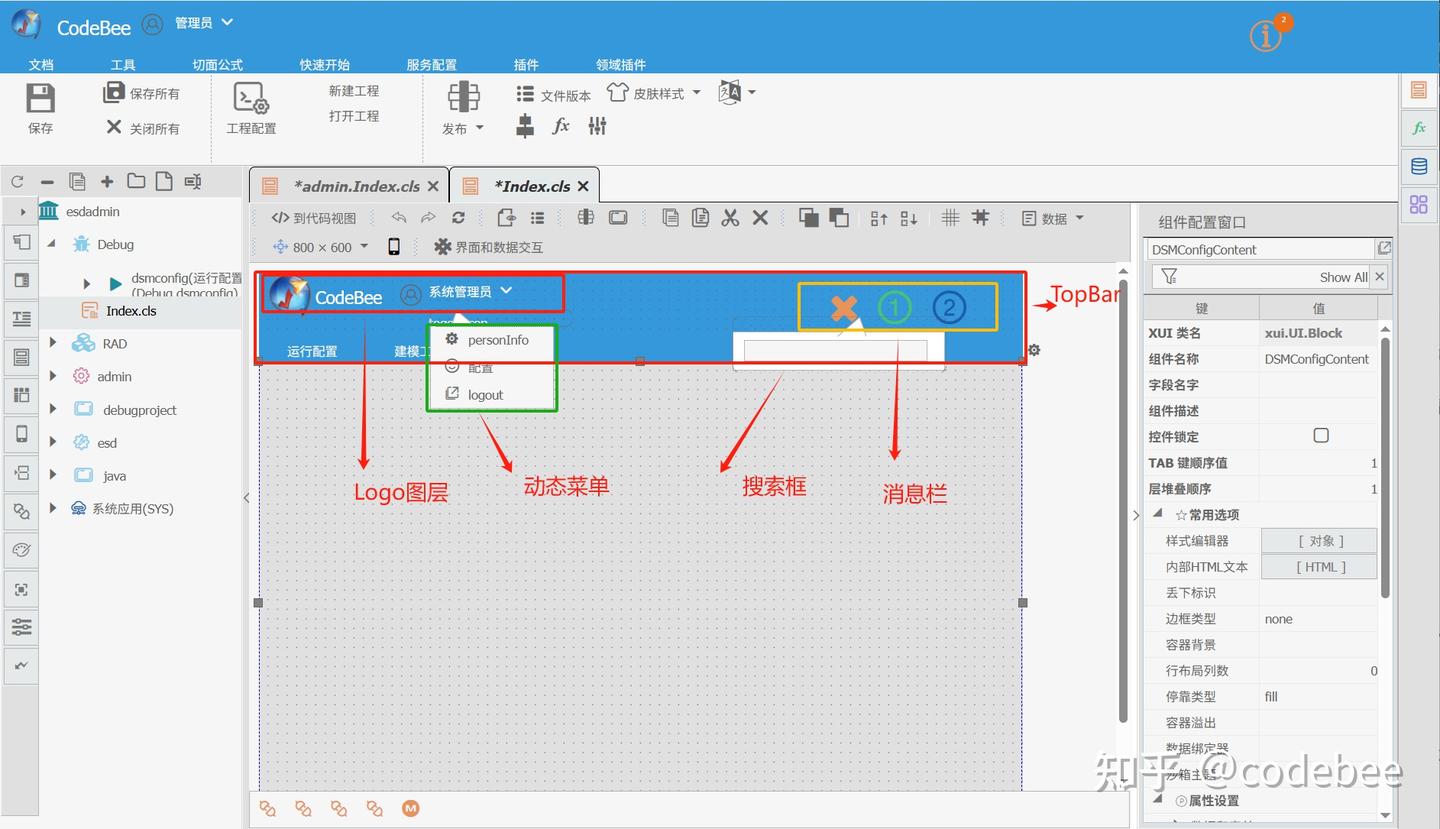Image resolution: width=1440 pixels, height=829 pixels.
Task: Click the [ 对象 ] 样式编辑器 button
Action: 1320,541
